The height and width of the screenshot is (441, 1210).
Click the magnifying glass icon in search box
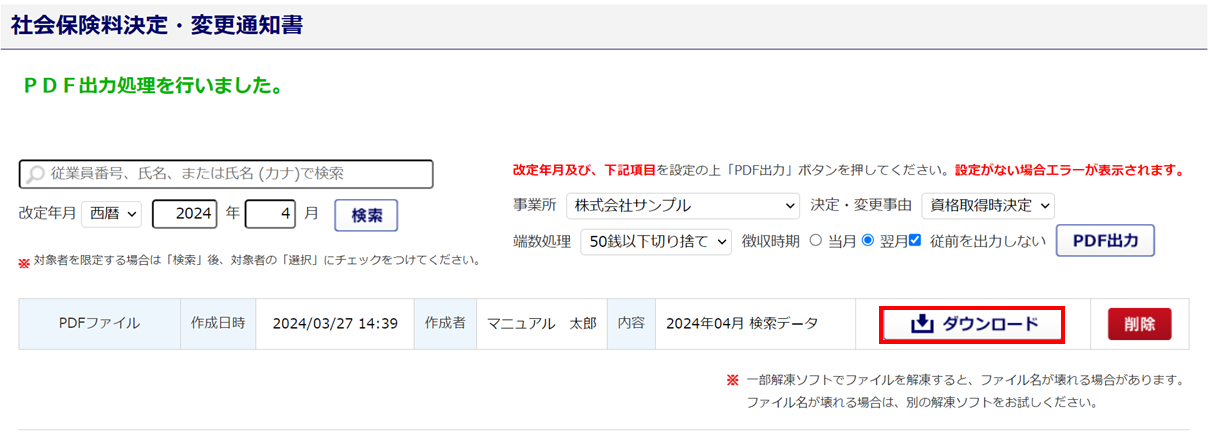(x=35, y=174)
